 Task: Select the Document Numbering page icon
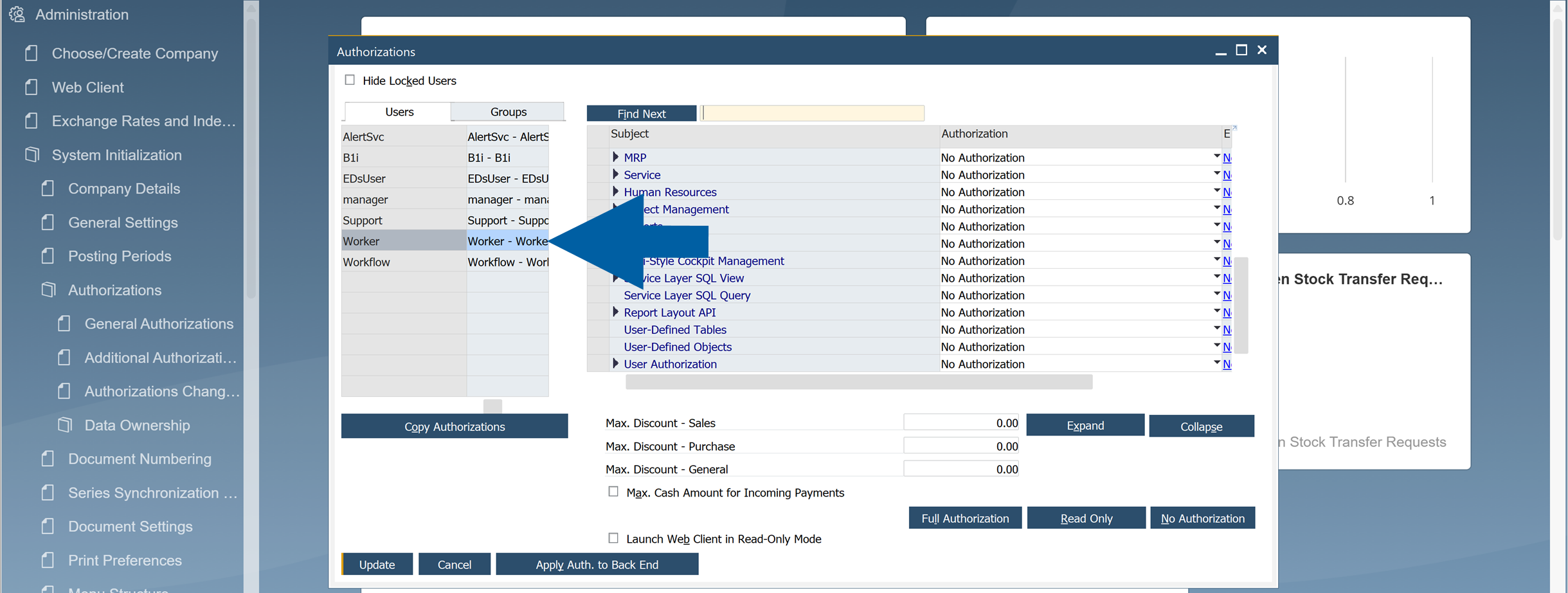click(48, 459)
